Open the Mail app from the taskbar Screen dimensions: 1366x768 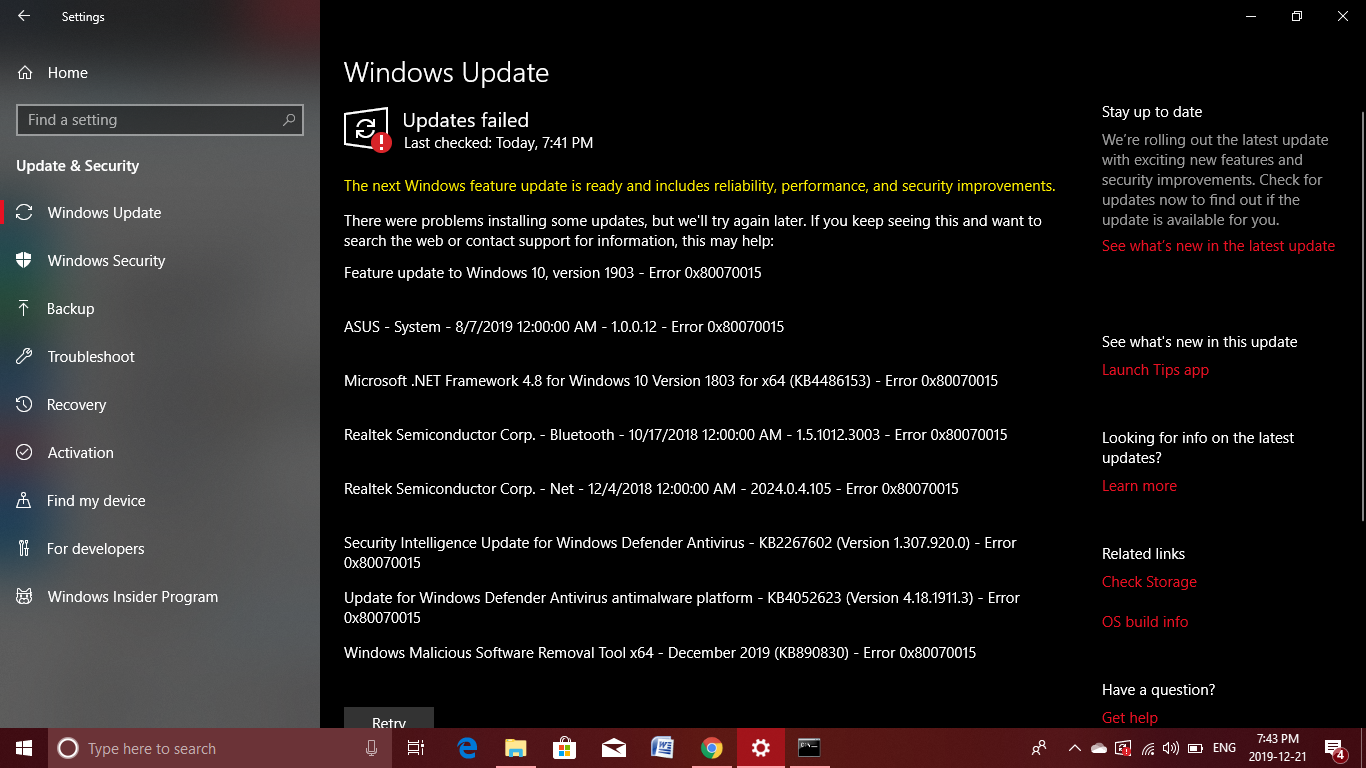coord(614,748)
